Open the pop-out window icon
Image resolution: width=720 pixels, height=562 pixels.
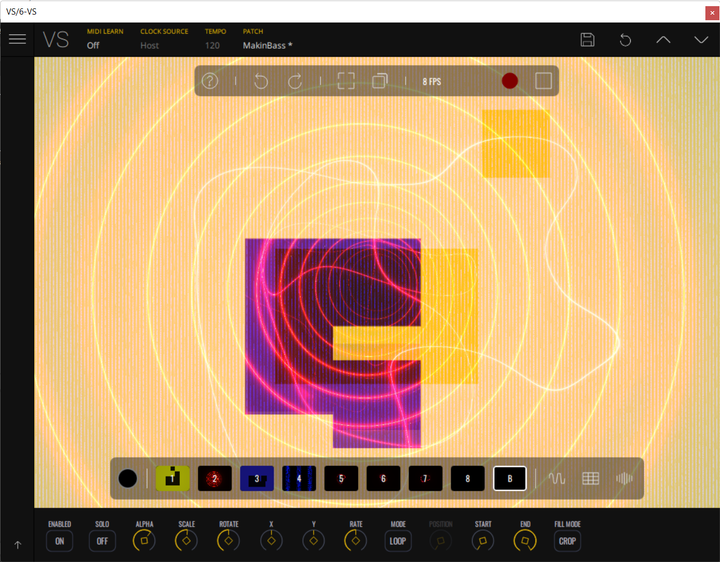click(x=380, y=81)
